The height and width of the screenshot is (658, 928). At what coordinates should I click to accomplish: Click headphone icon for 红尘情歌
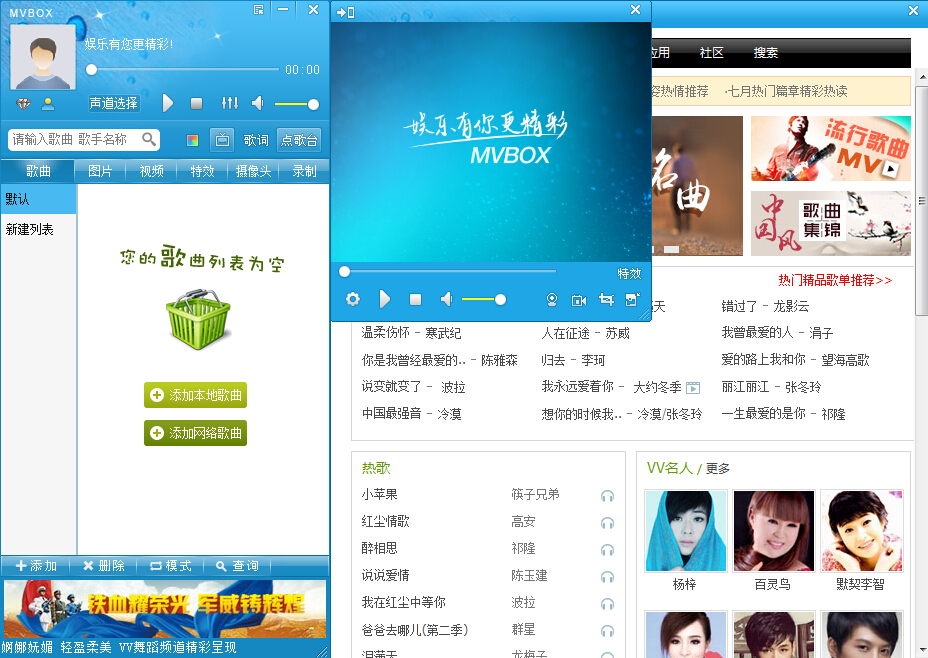tap(607, 523)
